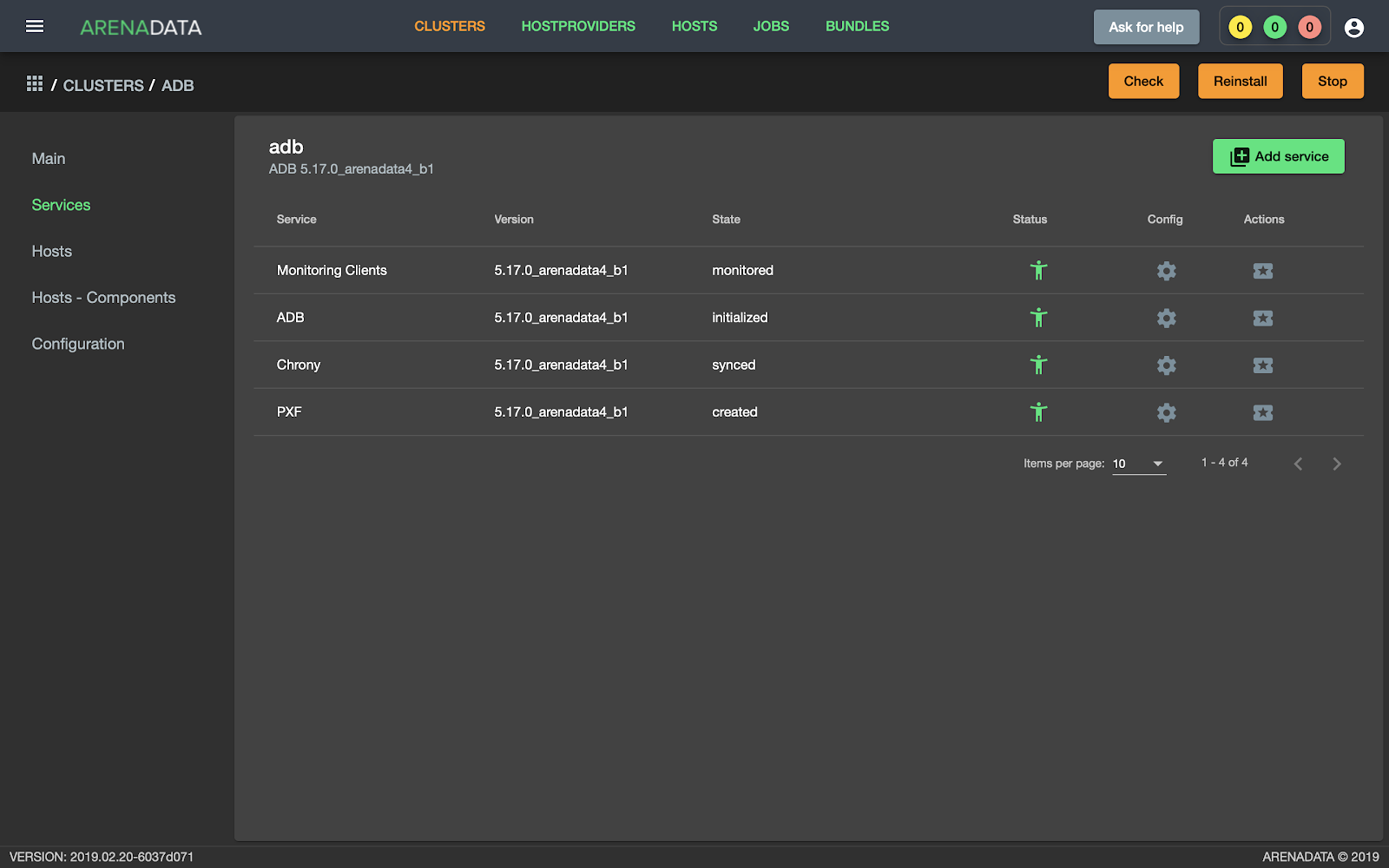The width and height of the screenshot is (1389, 868).
Task: Open config gear for PXF service
Action: [1166, 412]
